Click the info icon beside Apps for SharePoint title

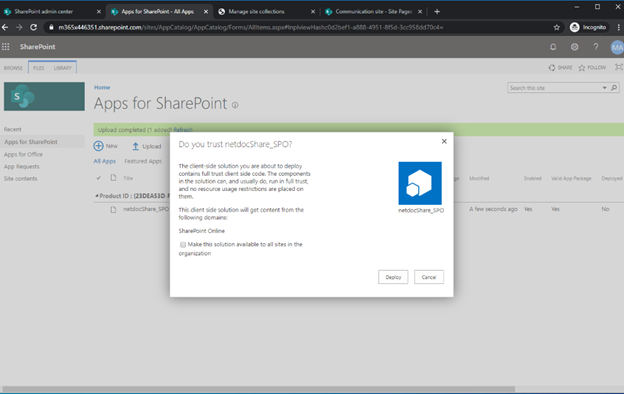pos(235,105)
